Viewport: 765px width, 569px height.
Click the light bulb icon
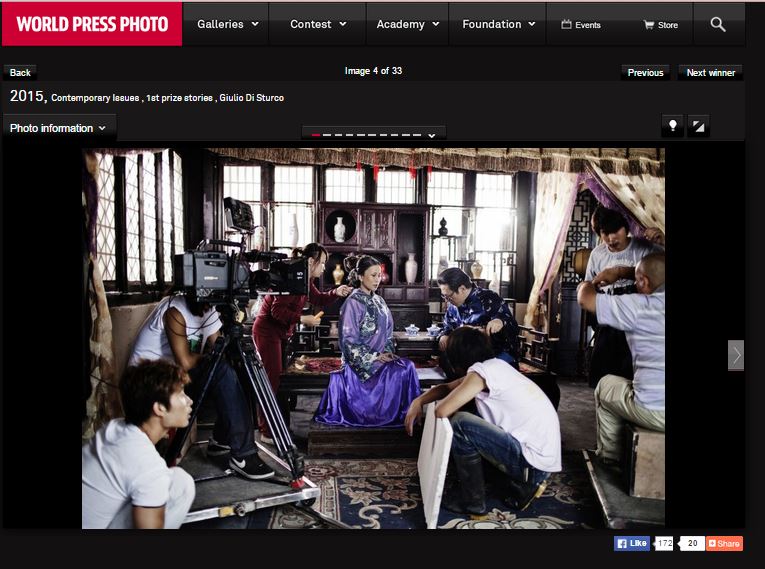673,126
